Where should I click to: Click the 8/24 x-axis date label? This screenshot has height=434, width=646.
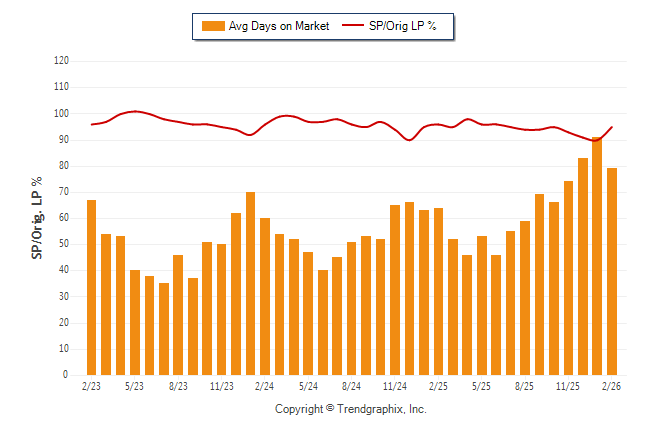pyautogui.click(x=351, y=386)
